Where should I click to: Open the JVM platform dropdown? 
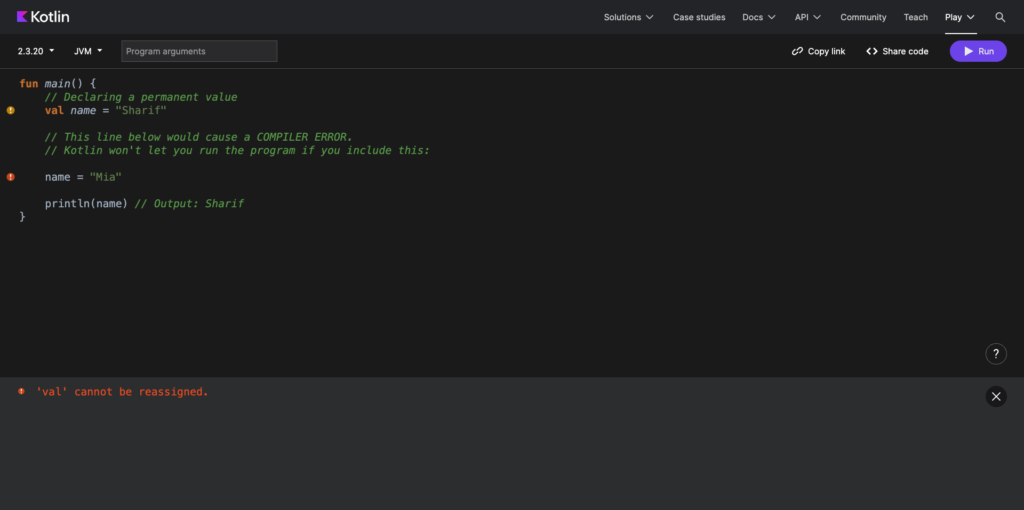click(88, 51)
